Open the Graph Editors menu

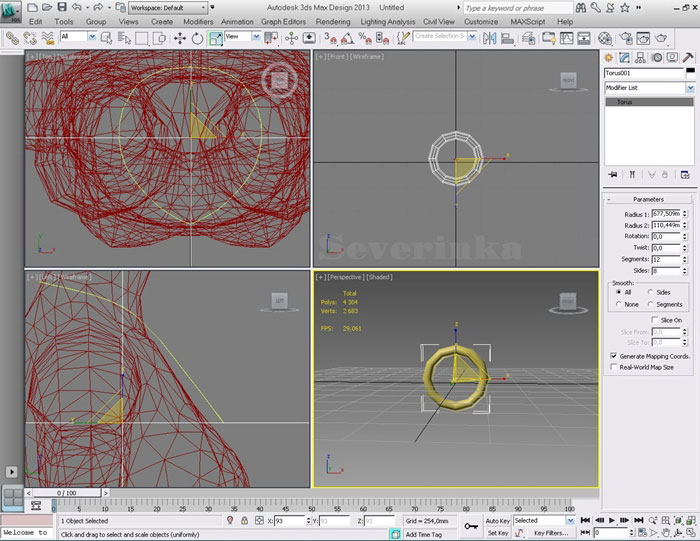coord(284,21)
